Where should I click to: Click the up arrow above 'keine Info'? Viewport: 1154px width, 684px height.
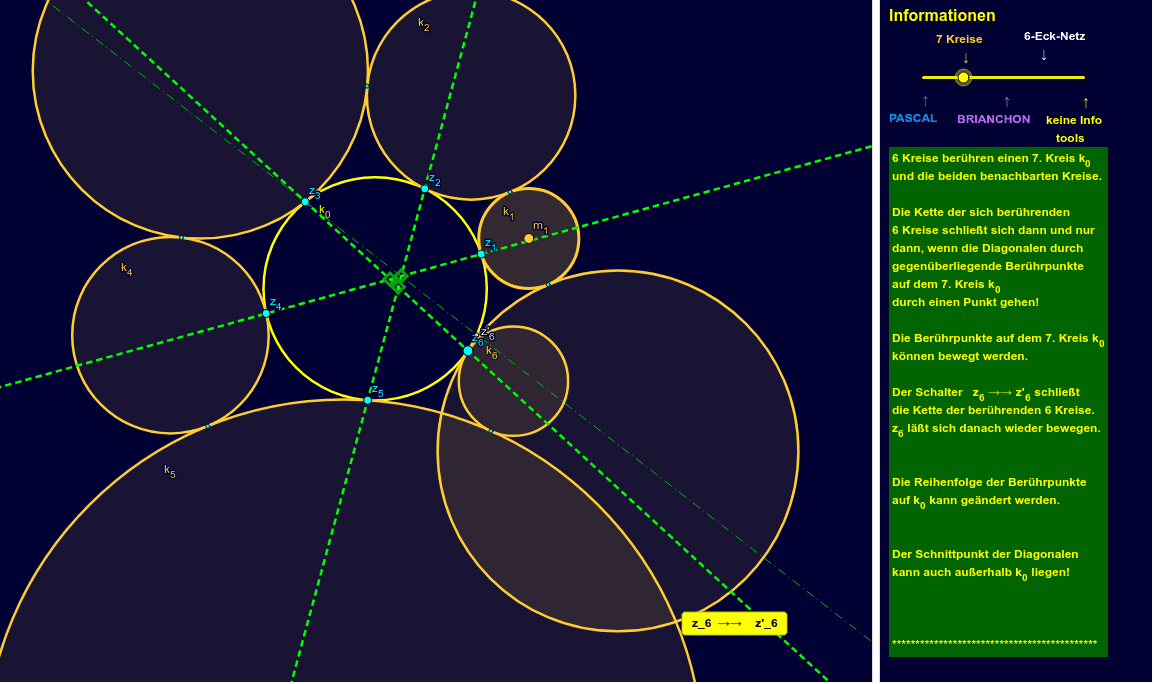pos(1086,102)
